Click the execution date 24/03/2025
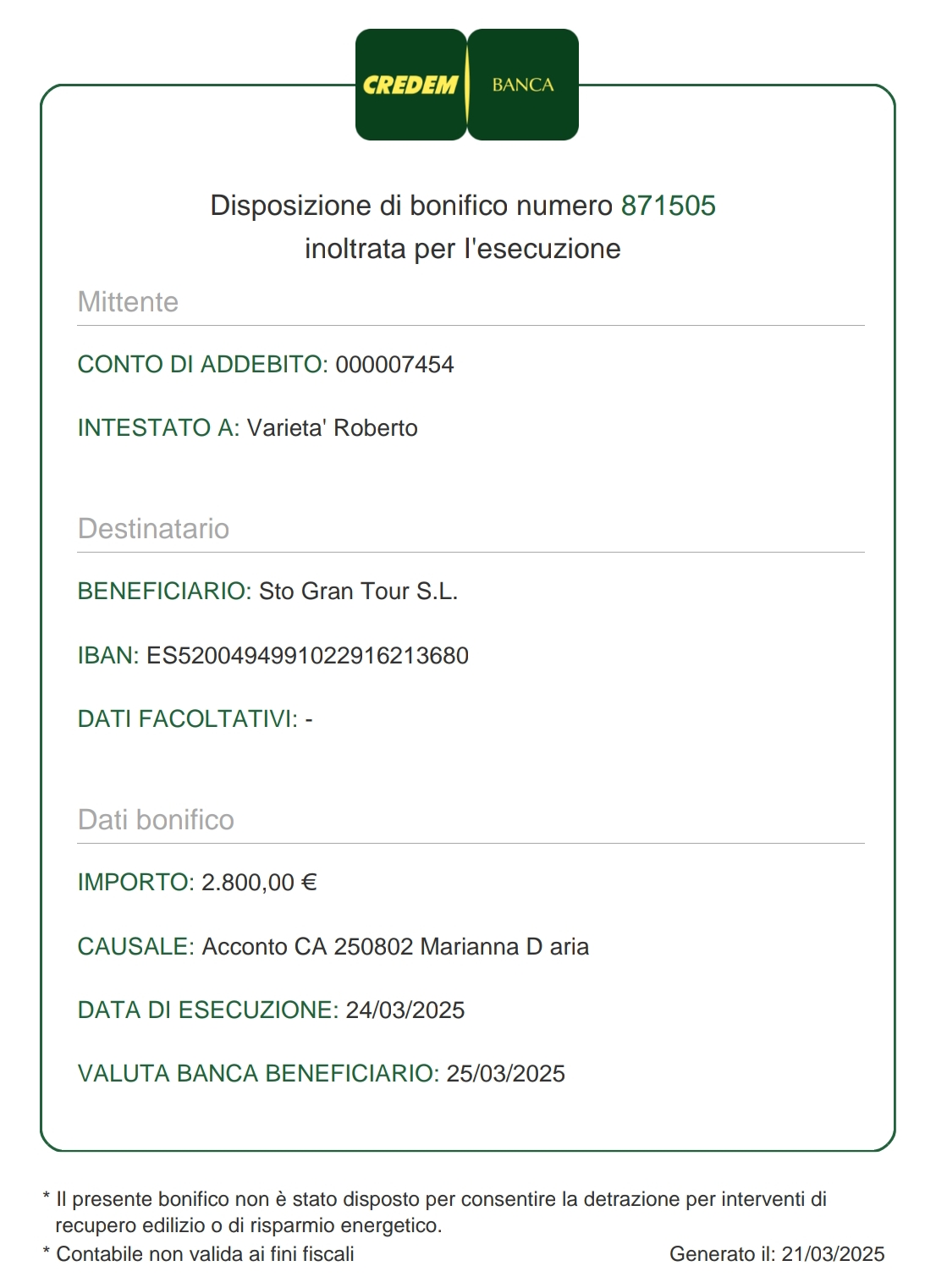 pyautogui.click(x=405, y=1010)
